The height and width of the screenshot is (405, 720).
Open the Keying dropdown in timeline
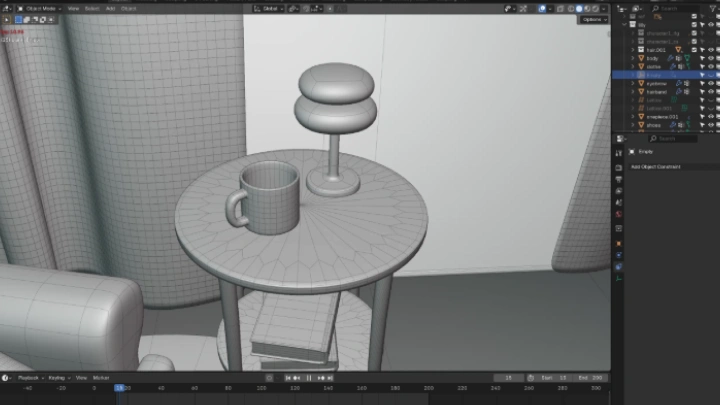59,378
